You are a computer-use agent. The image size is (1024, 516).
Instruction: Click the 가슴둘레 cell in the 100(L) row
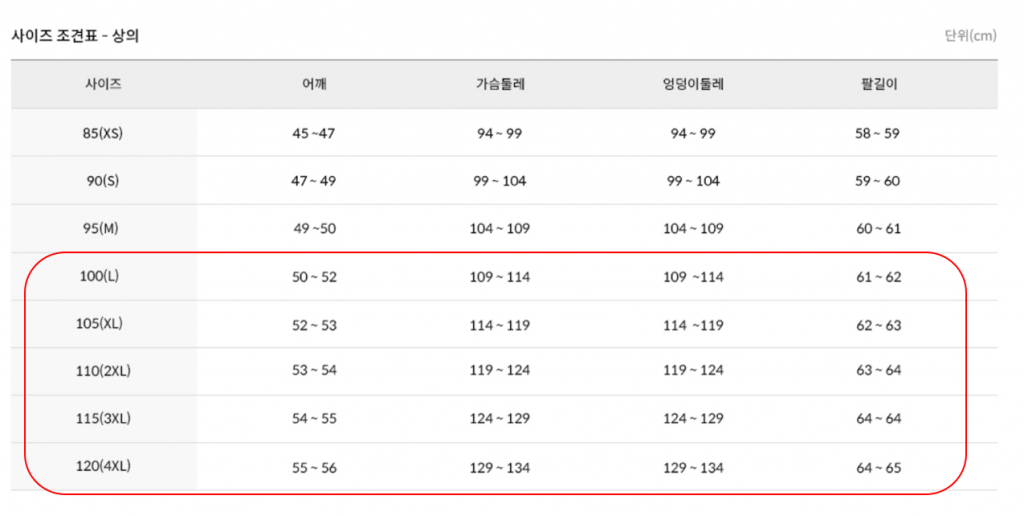click(500, 277)
